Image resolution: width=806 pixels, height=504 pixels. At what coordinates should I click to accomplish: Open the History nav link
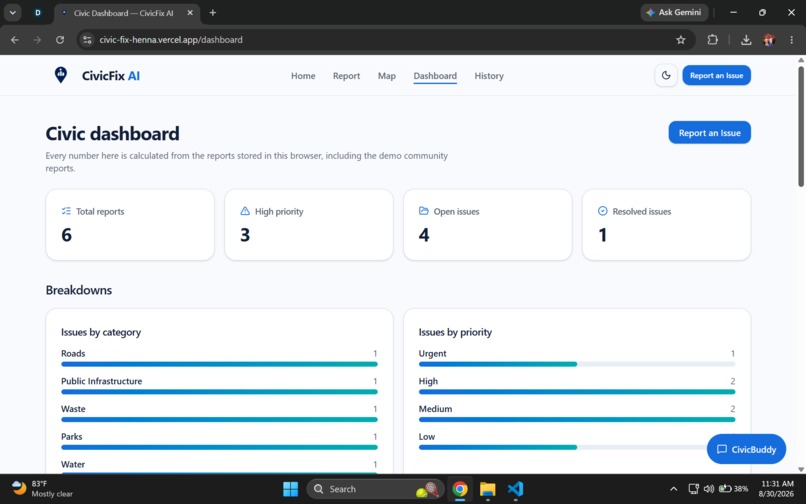coord(488,76)
